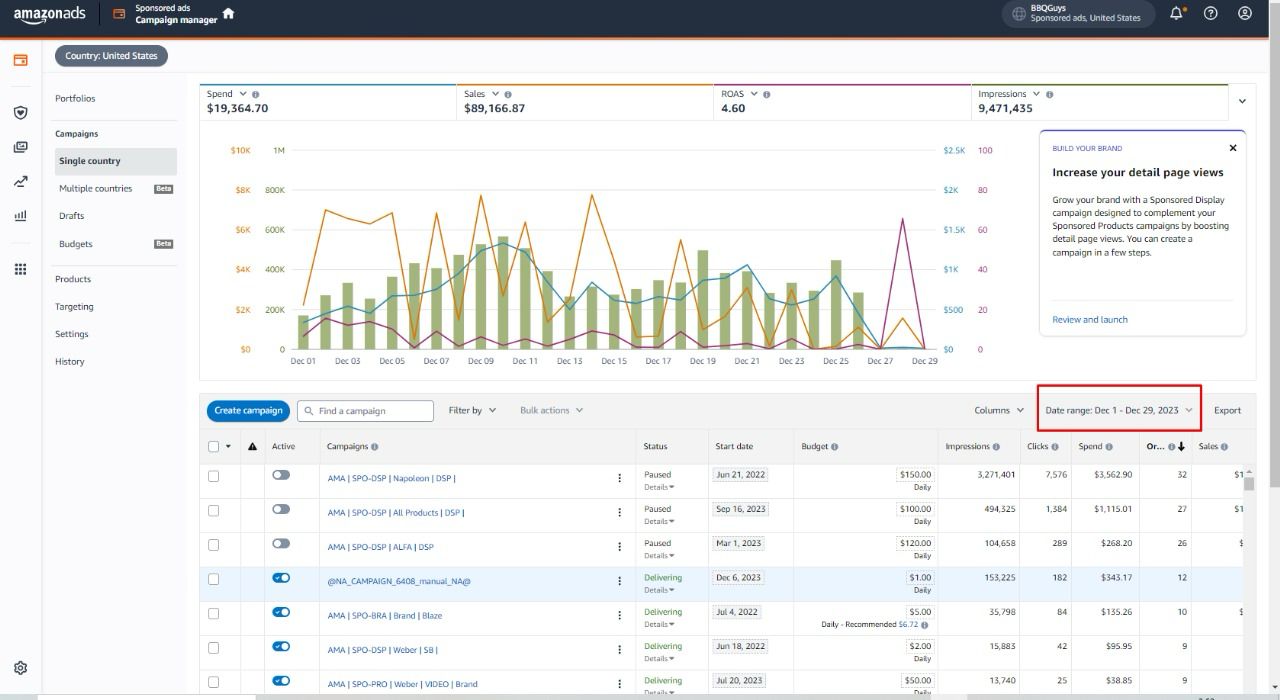Click the BBQGuys account switcher
1280x700 pixels.
pos(1078,14)
